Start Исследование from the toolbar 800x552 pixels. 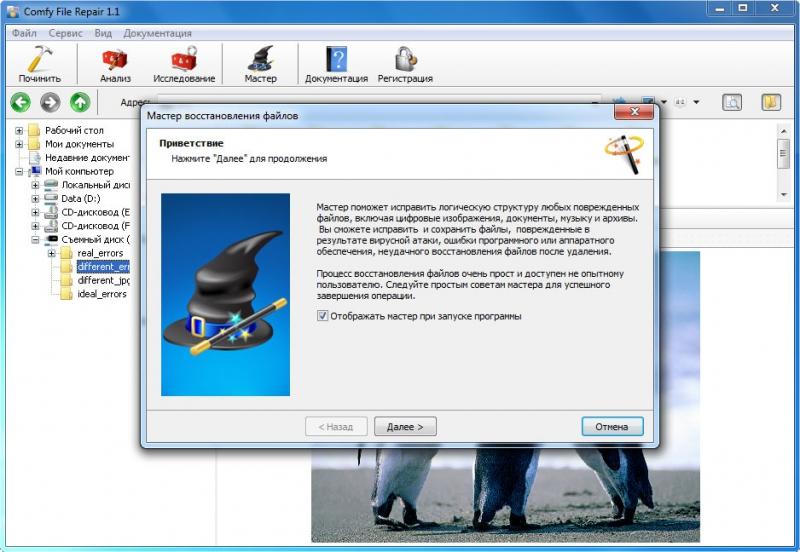pyautogui.click(x=184, y=59)
